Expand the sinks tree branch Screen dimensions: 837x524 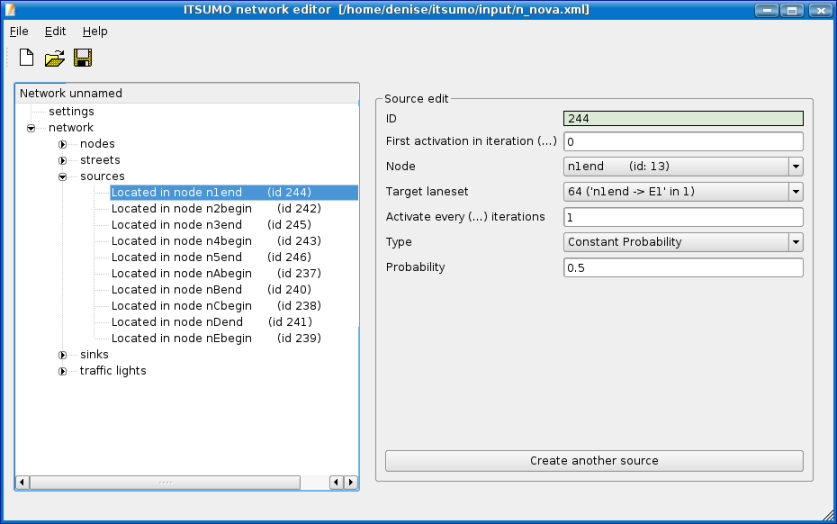click(x=62, y=355)
